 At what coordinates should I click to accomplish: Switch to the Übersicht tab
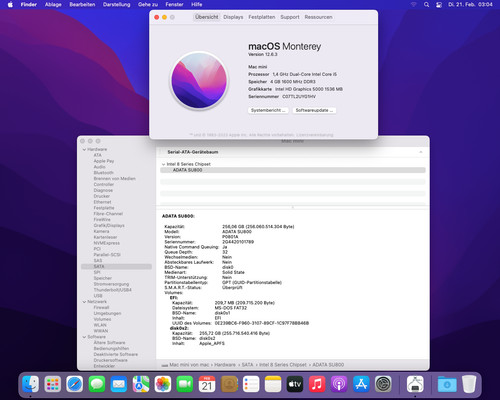click(x=207, y=17)
